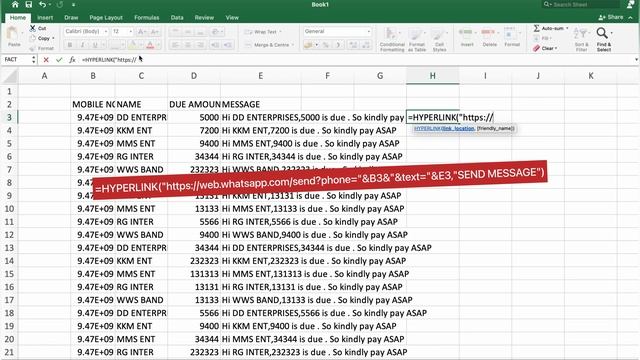Toggle center text horizontally

click(x=188, y=44)
